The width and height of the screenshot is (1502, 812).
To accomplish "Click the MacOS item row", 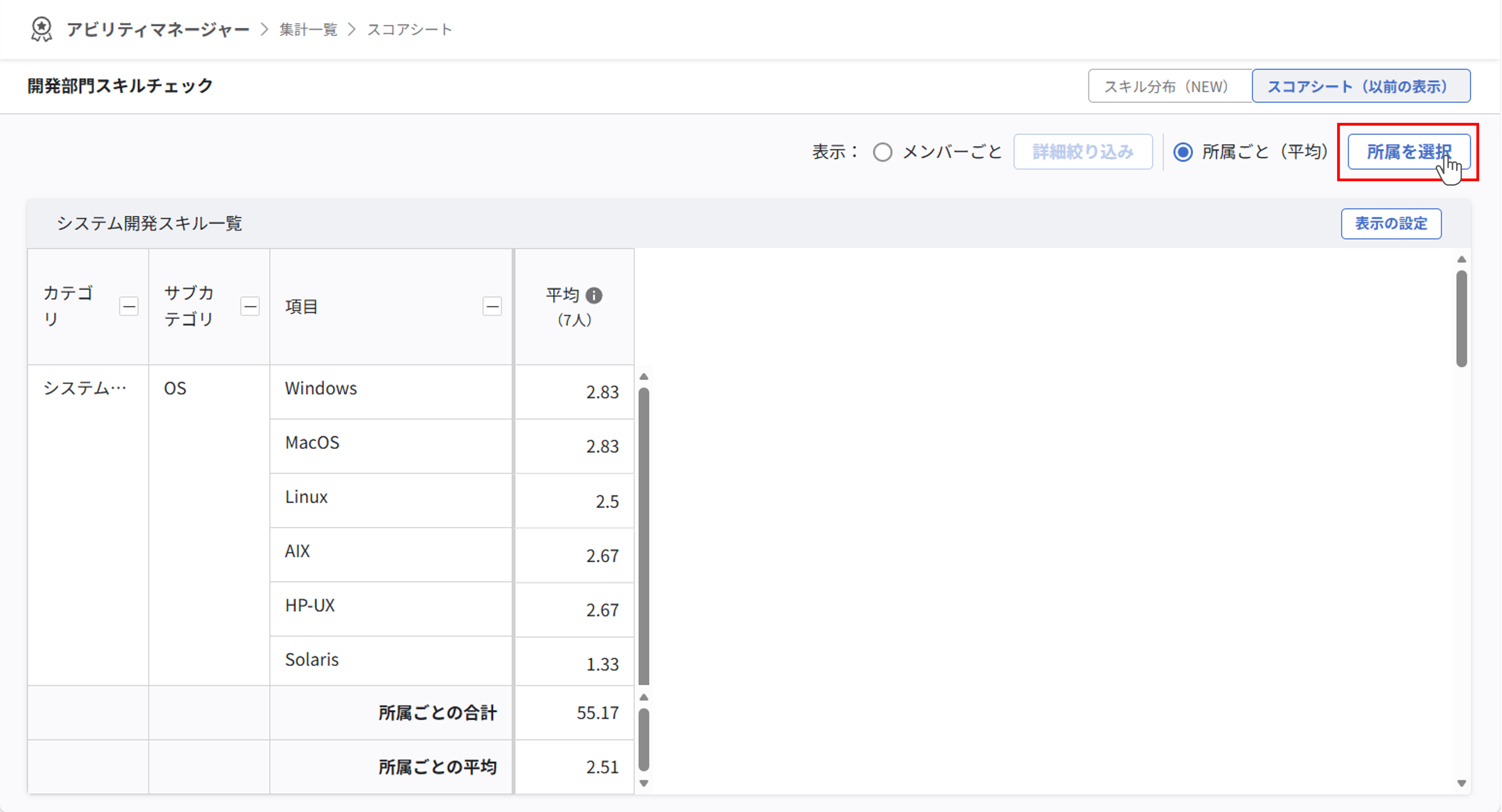I will click(x=391, y=446).
